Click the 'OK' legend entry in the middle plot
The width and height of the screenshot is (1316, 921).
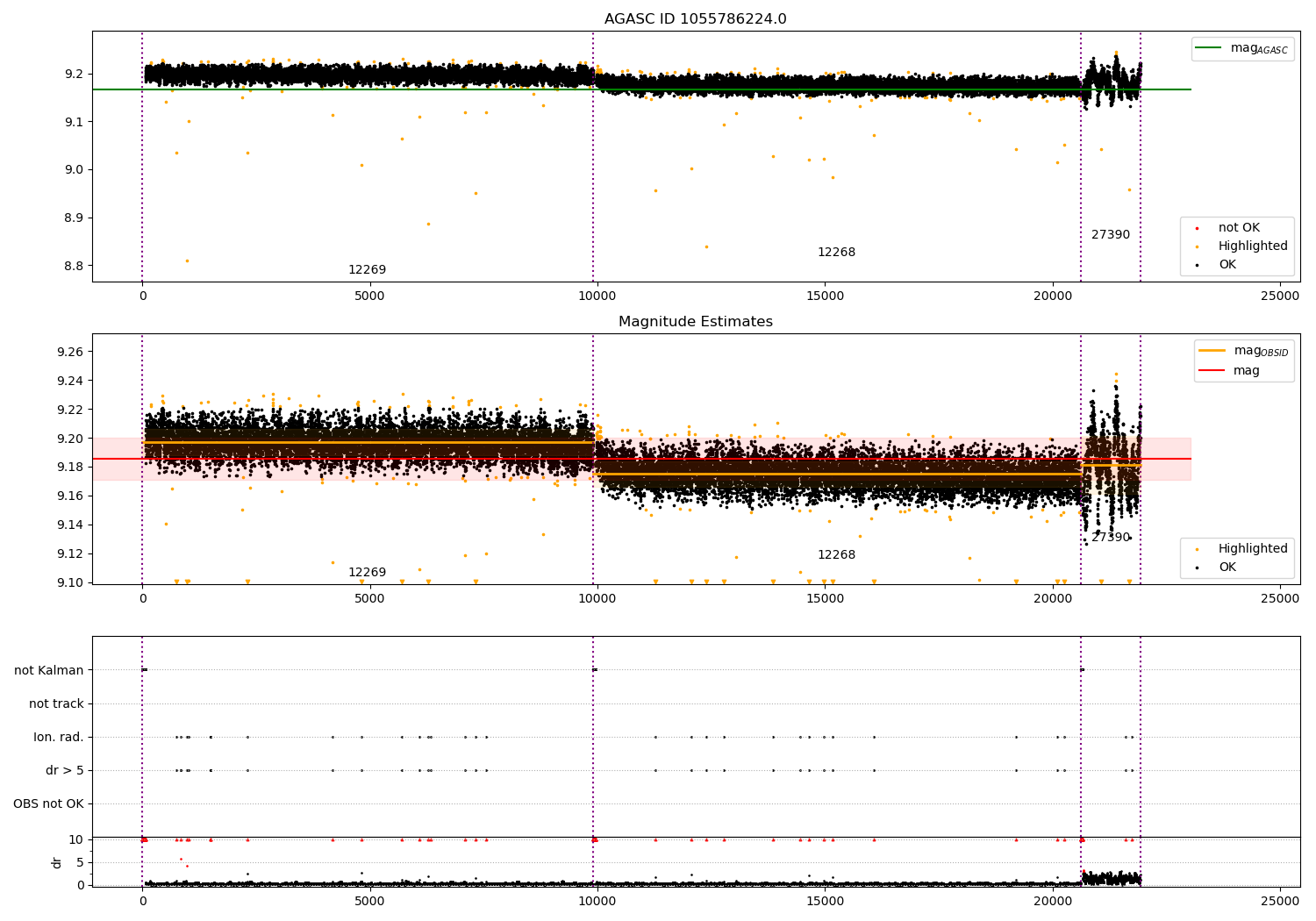click(x=1227, y=568)
